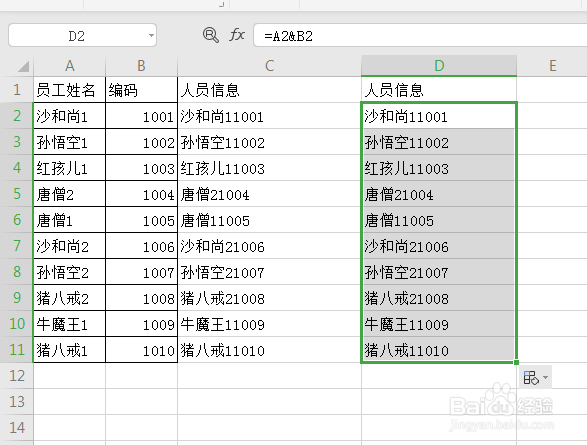Click the Name Box showing D2
This screenshot has height=445, width=587.
point(82,36)
